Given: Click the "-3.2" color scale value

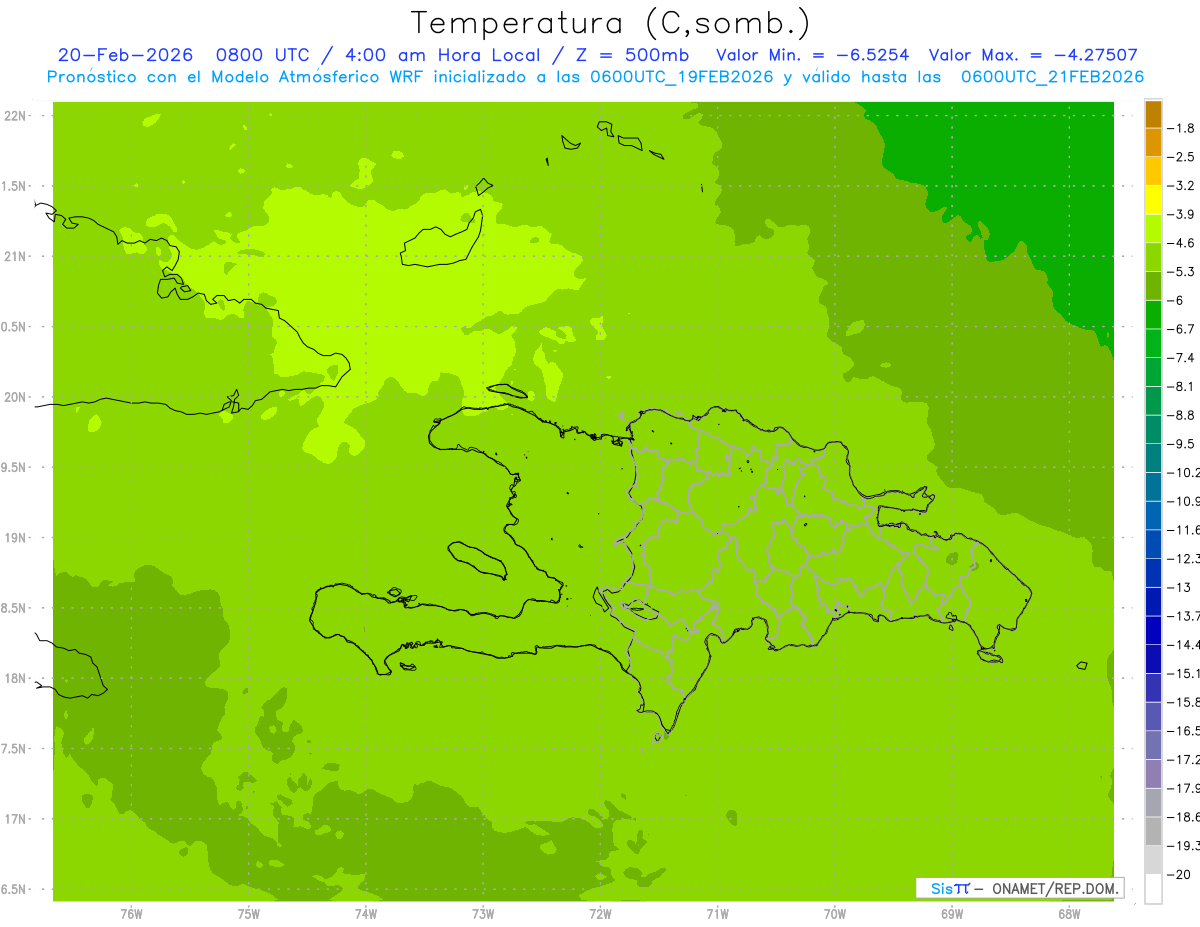Looking at the screenshot, I should (x=1182, y=186).
